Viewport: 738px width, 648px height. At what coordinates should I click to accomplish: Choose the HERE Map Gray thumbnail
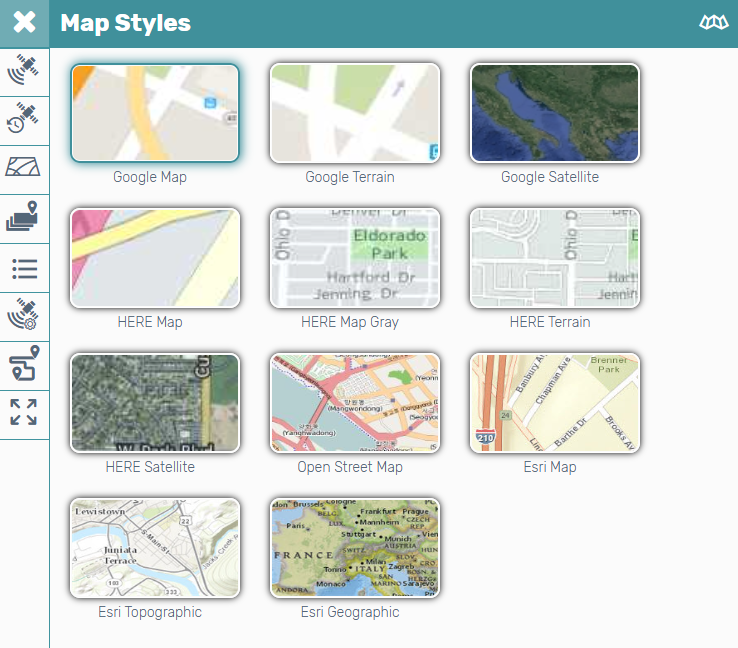pyautogui.click(x=355, y=258)
